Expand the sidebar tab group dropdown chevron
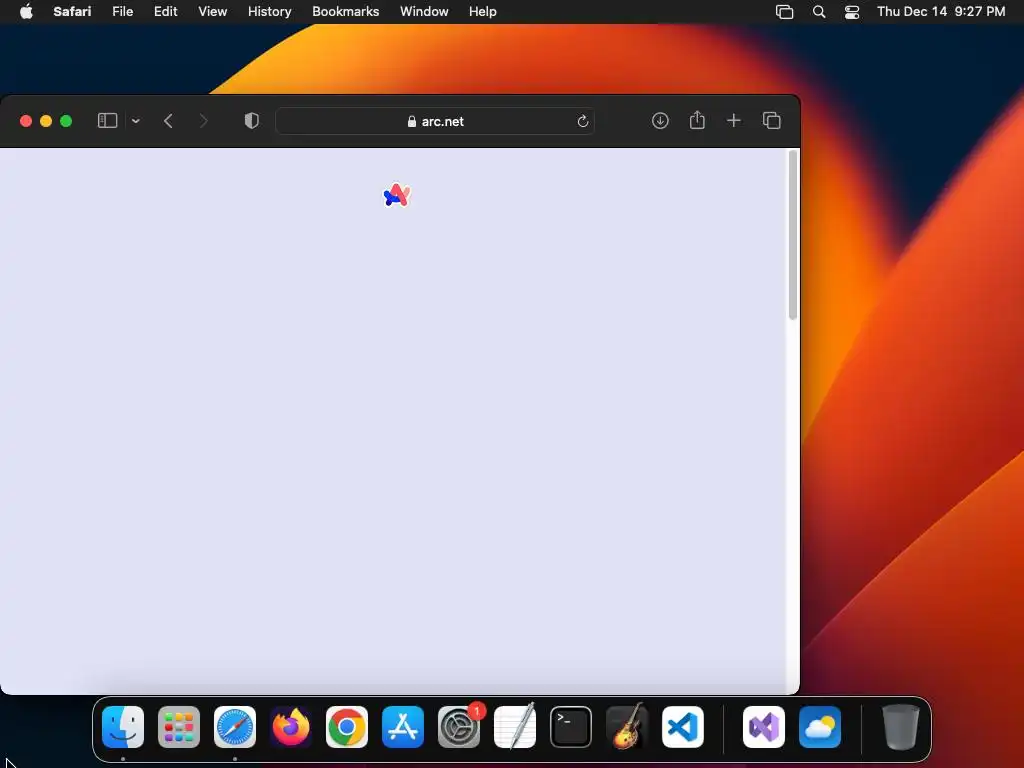Screen dimensions: 1024x768 click(x=136, y=121)
